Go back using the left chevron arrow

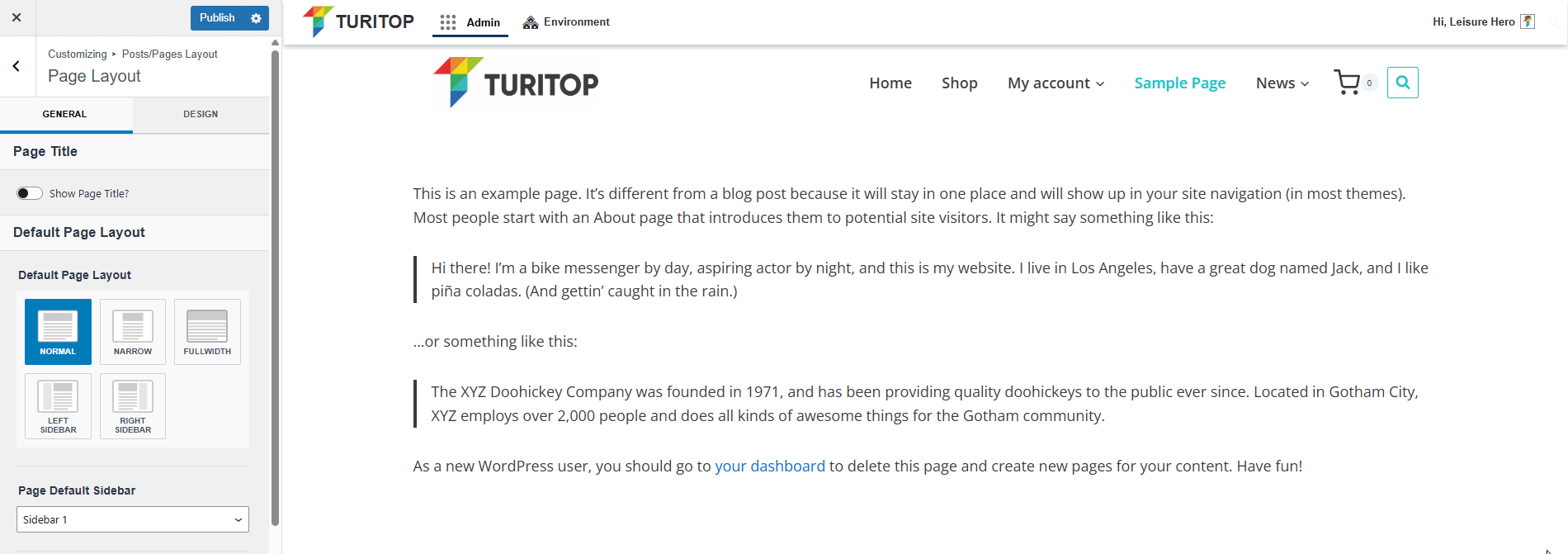pos(17,66)
